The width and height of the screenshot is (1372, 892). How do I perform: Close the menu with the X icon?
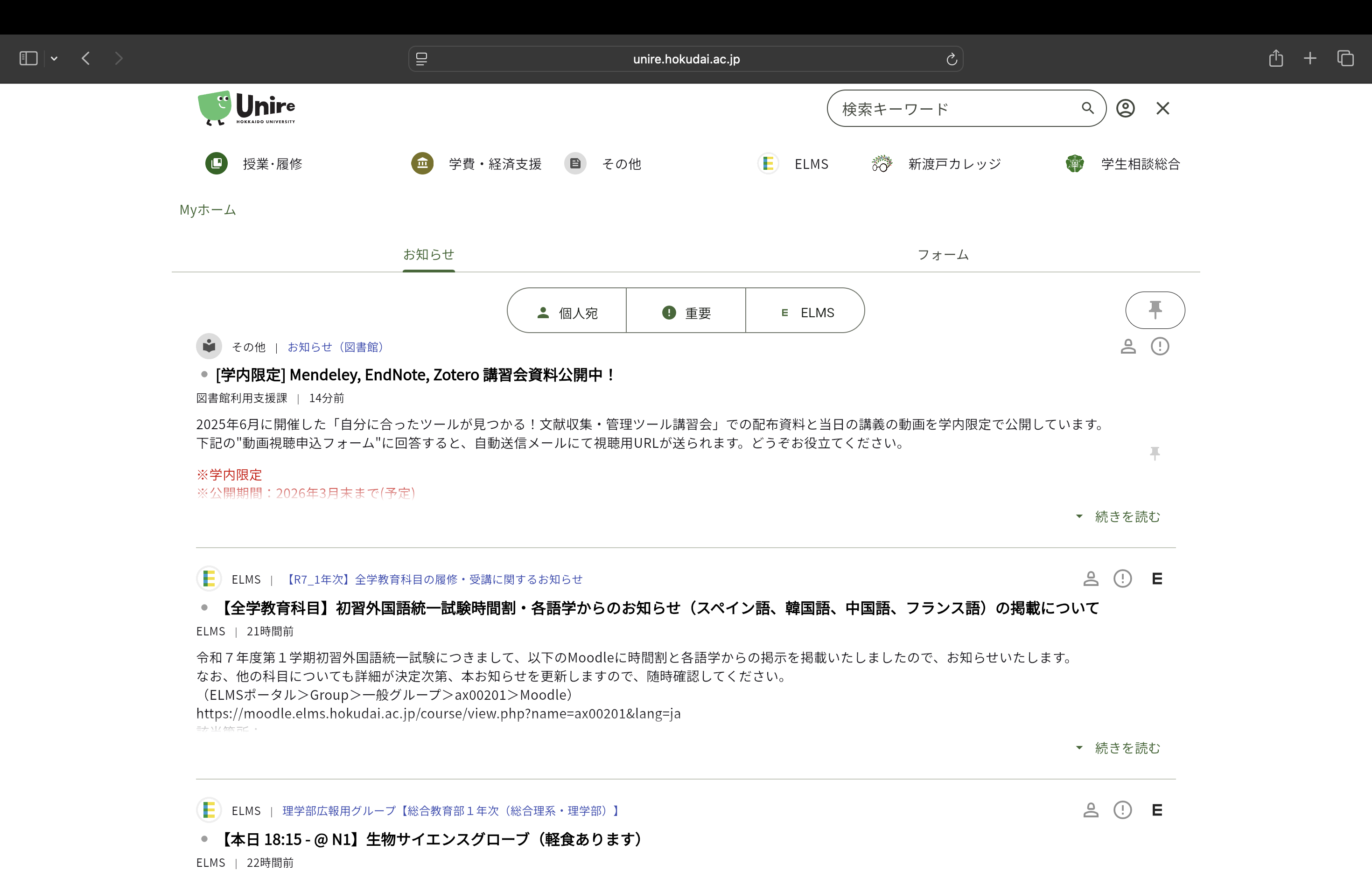pos(1163,108)
